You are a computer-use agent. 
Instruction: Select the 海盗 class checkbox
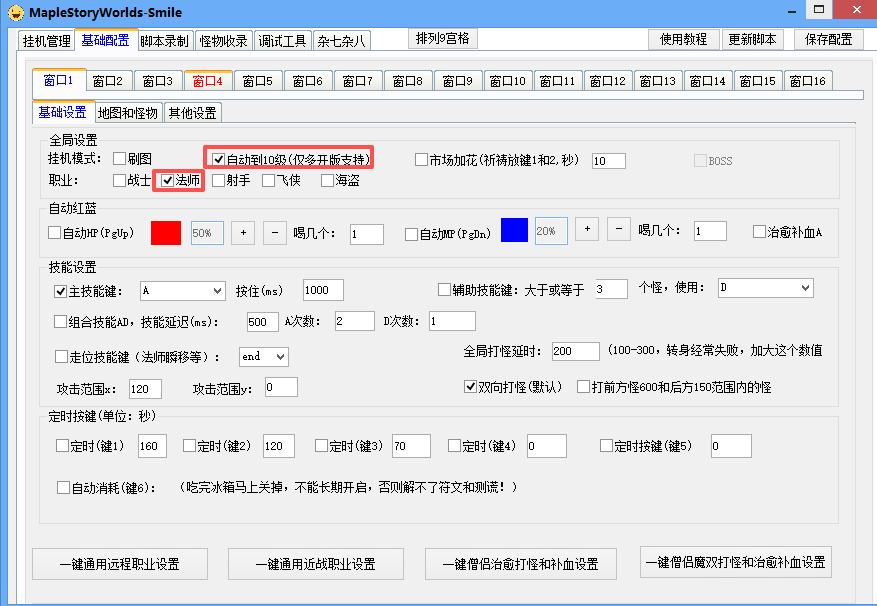327,180
